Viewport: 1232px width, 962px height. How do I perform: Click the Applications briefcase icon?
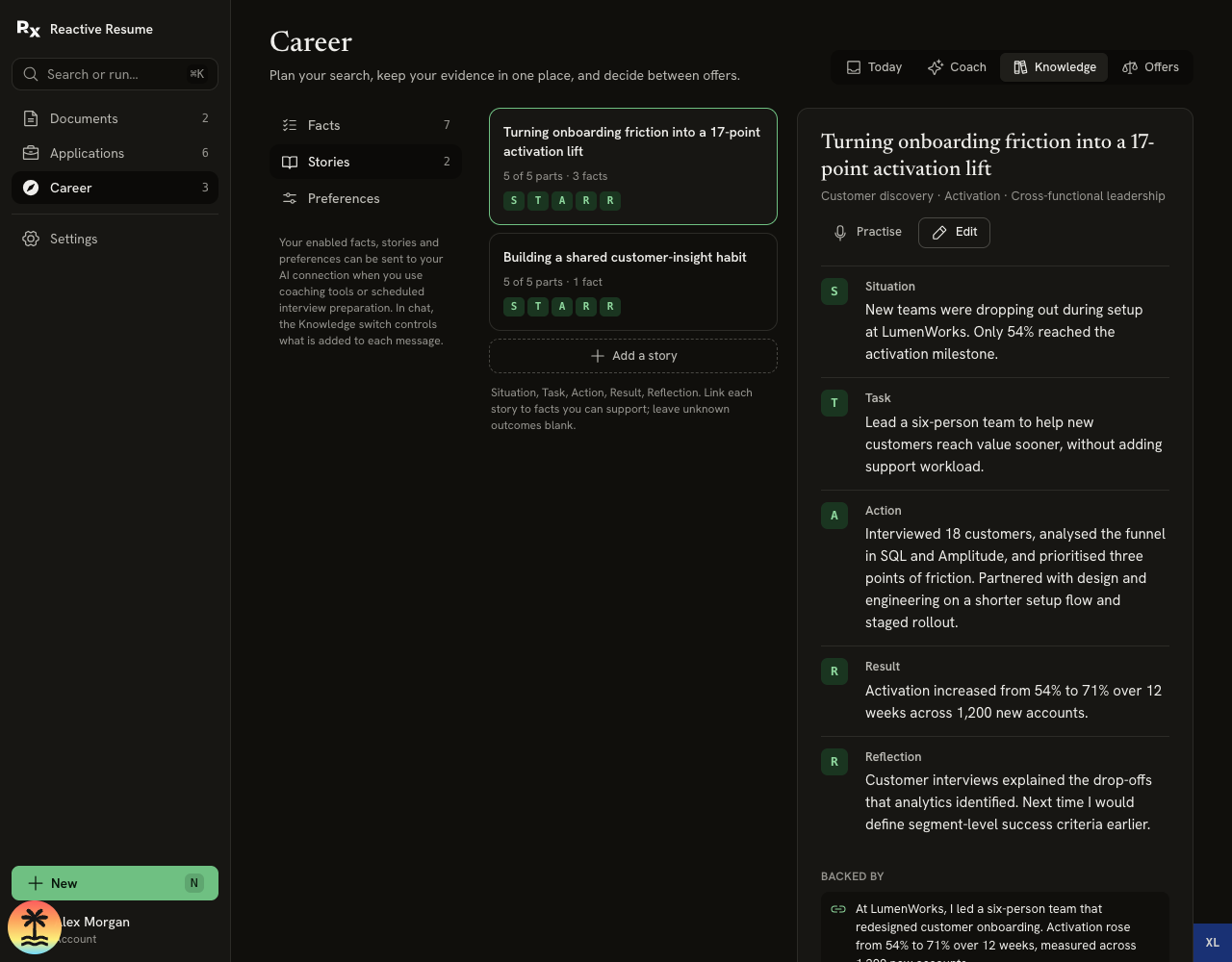pyautogui.click(x=31, y=153)
